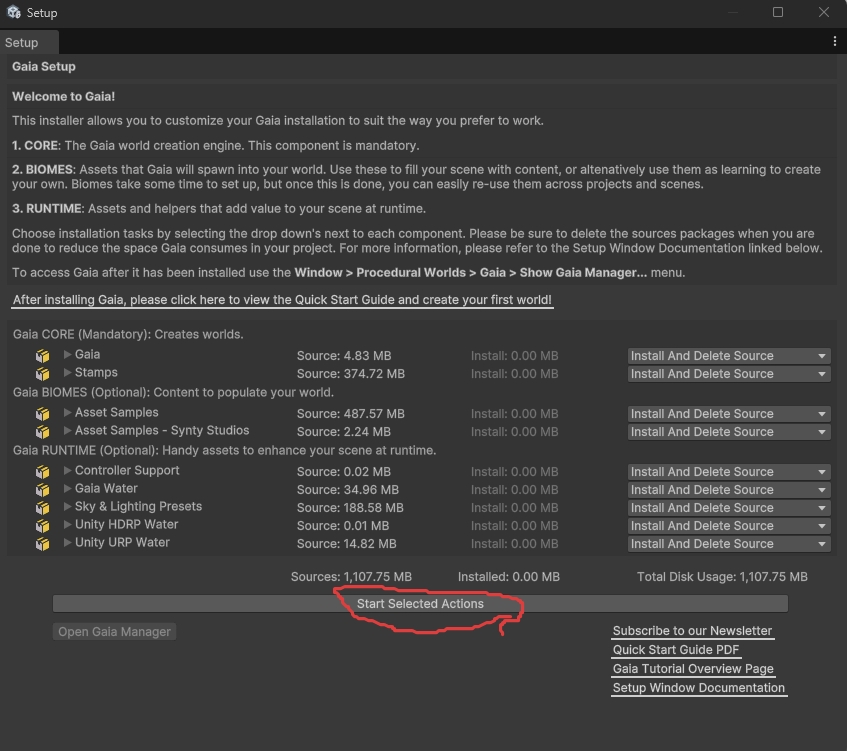Click package icon beside Unity HDRP Water
The height and width of the screenshot is (751, 847).
point(43,526)
